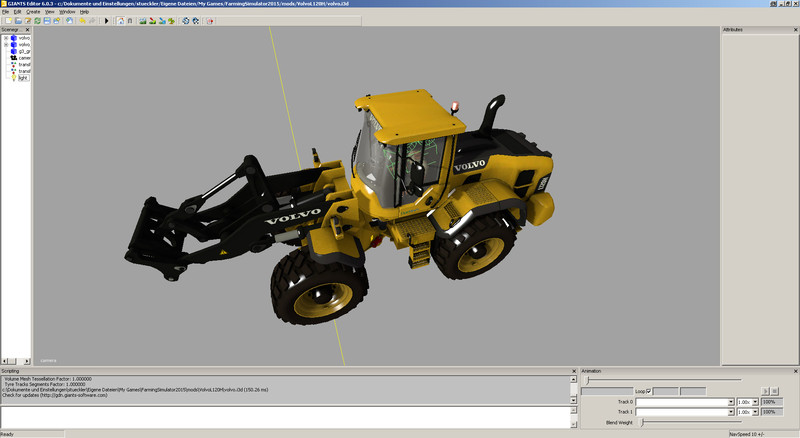800x438 pixels.
Task: Click the foliage plant paint icon
Action: [171, 21]
